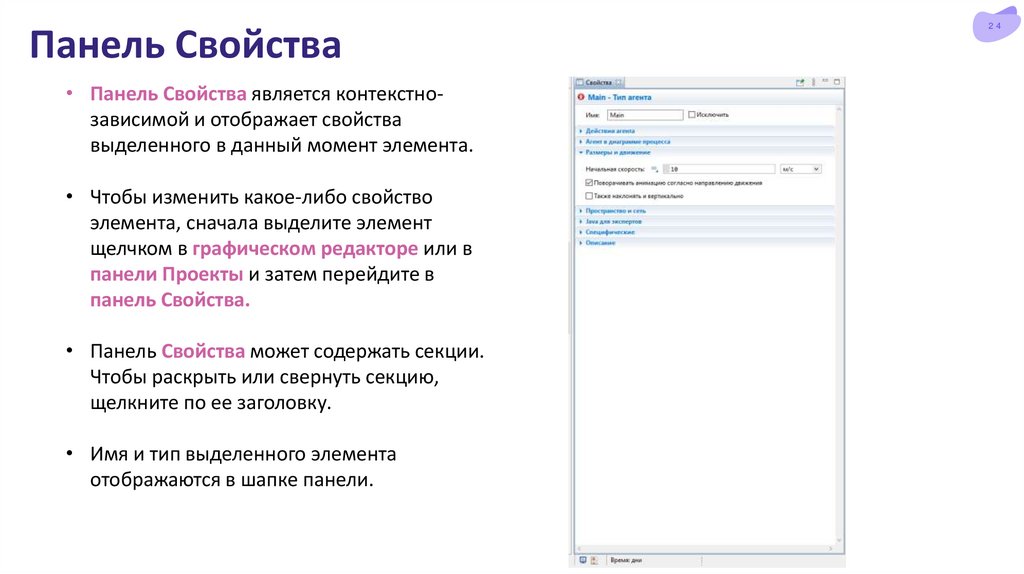Click the red agent-type icon beside Main
The width and height of the screenshot is (1024, 574).
point(581,97)
